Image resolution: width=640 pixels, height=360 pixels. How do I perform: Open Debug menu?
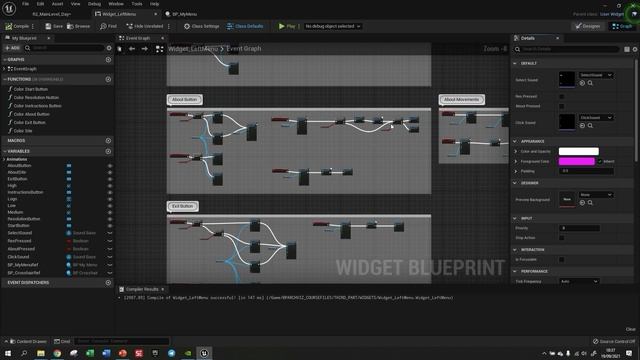94,4
